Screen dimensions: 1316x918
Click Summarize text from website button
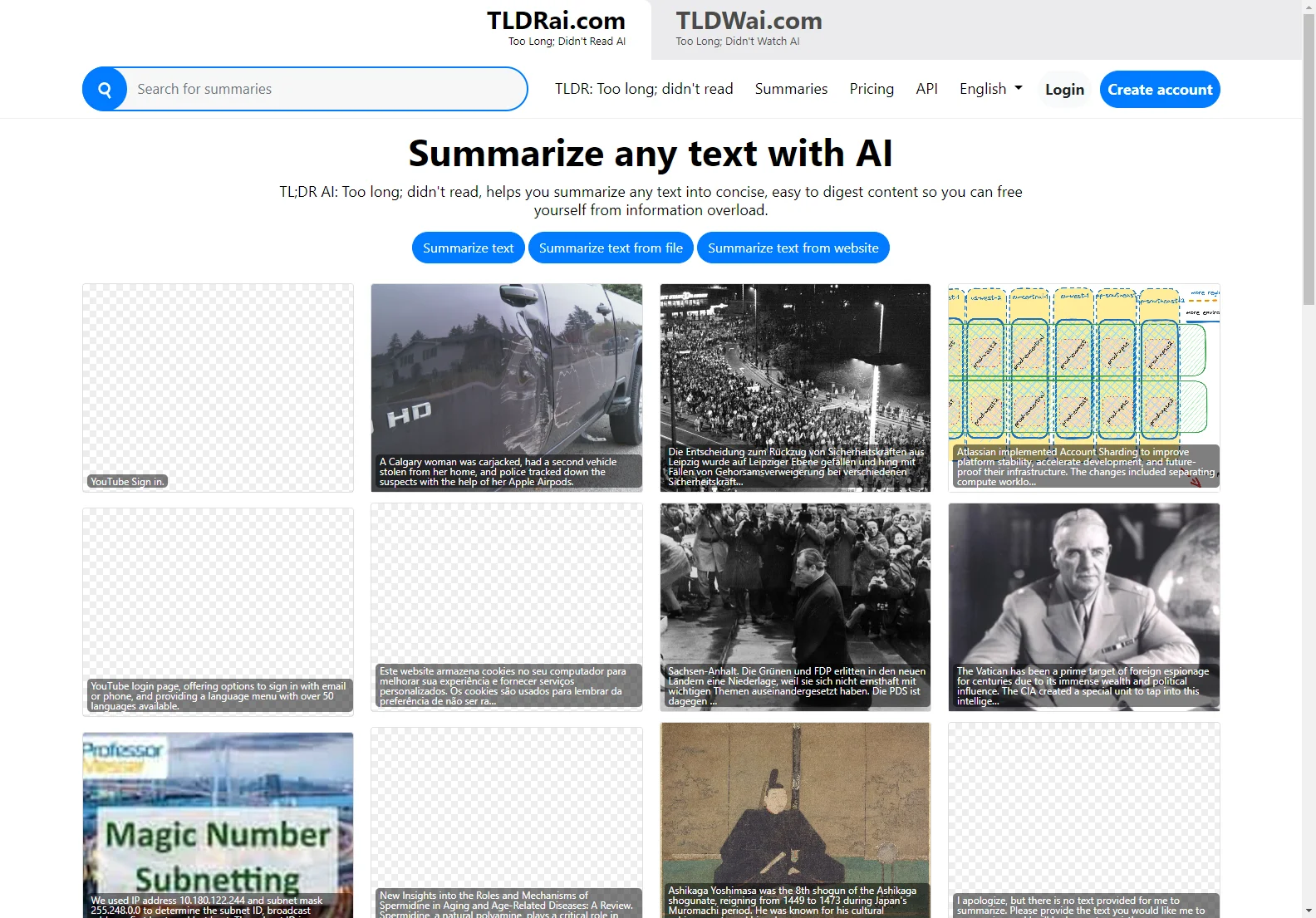tap(793, 248)
